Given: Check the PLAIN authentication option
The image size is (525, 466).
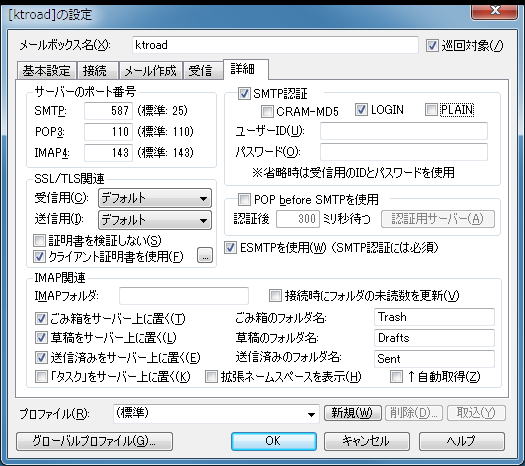Looking at the screenshot, I should [x=431, y=109].
